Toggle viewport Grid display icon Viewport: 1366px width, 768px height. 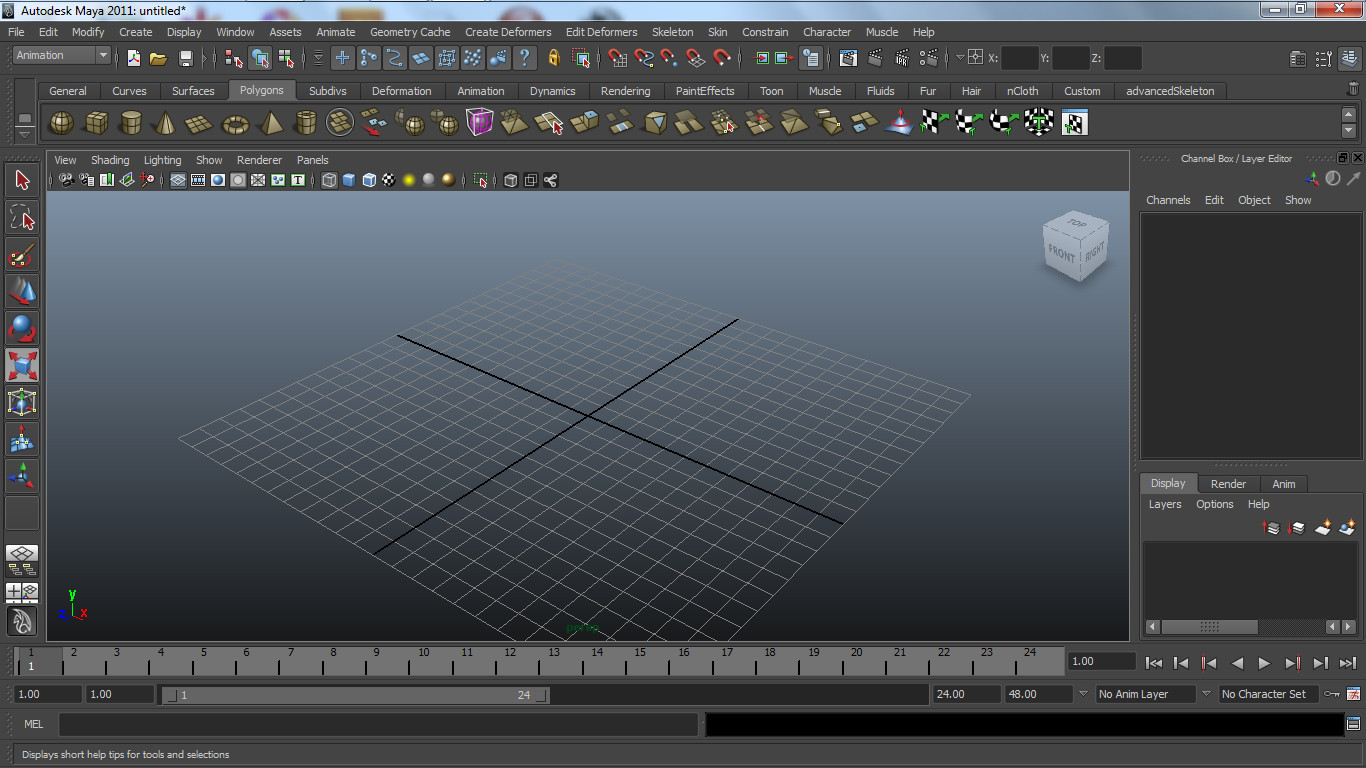tap(178, 180)
